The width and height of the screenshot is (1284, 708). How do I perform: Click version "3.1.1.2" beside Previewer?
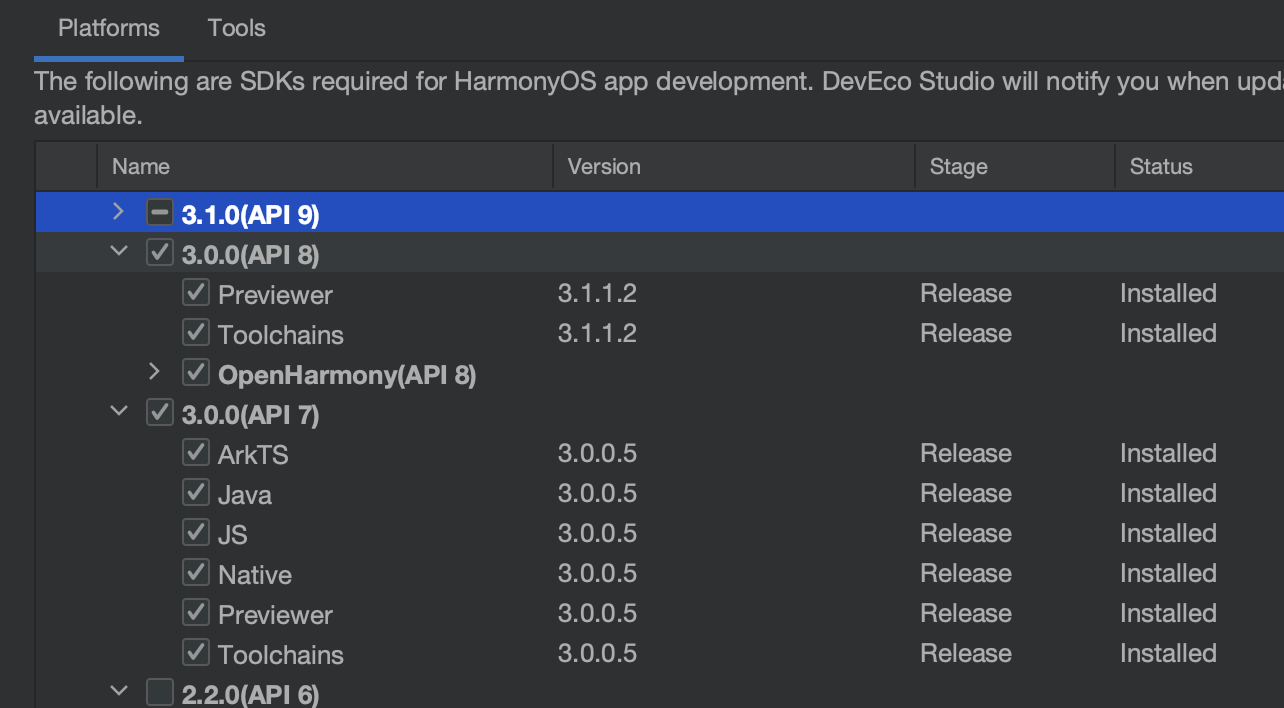pyautogui.click(x=597, y=293)
